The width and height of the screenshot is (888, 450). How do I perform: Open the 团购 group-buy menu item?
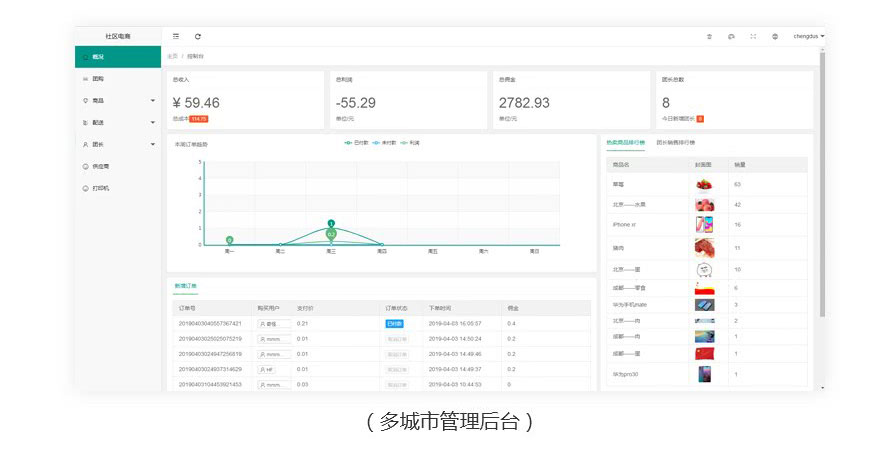pyautogui.click(x=118, y=79)
